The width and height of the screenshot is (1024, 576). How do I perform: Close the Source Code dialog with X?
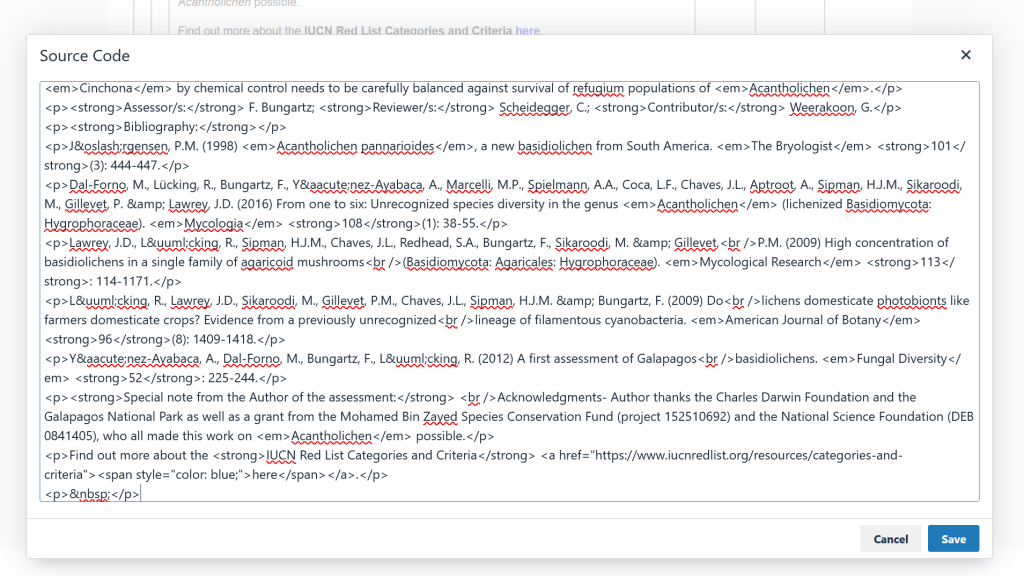click(965, 56)
